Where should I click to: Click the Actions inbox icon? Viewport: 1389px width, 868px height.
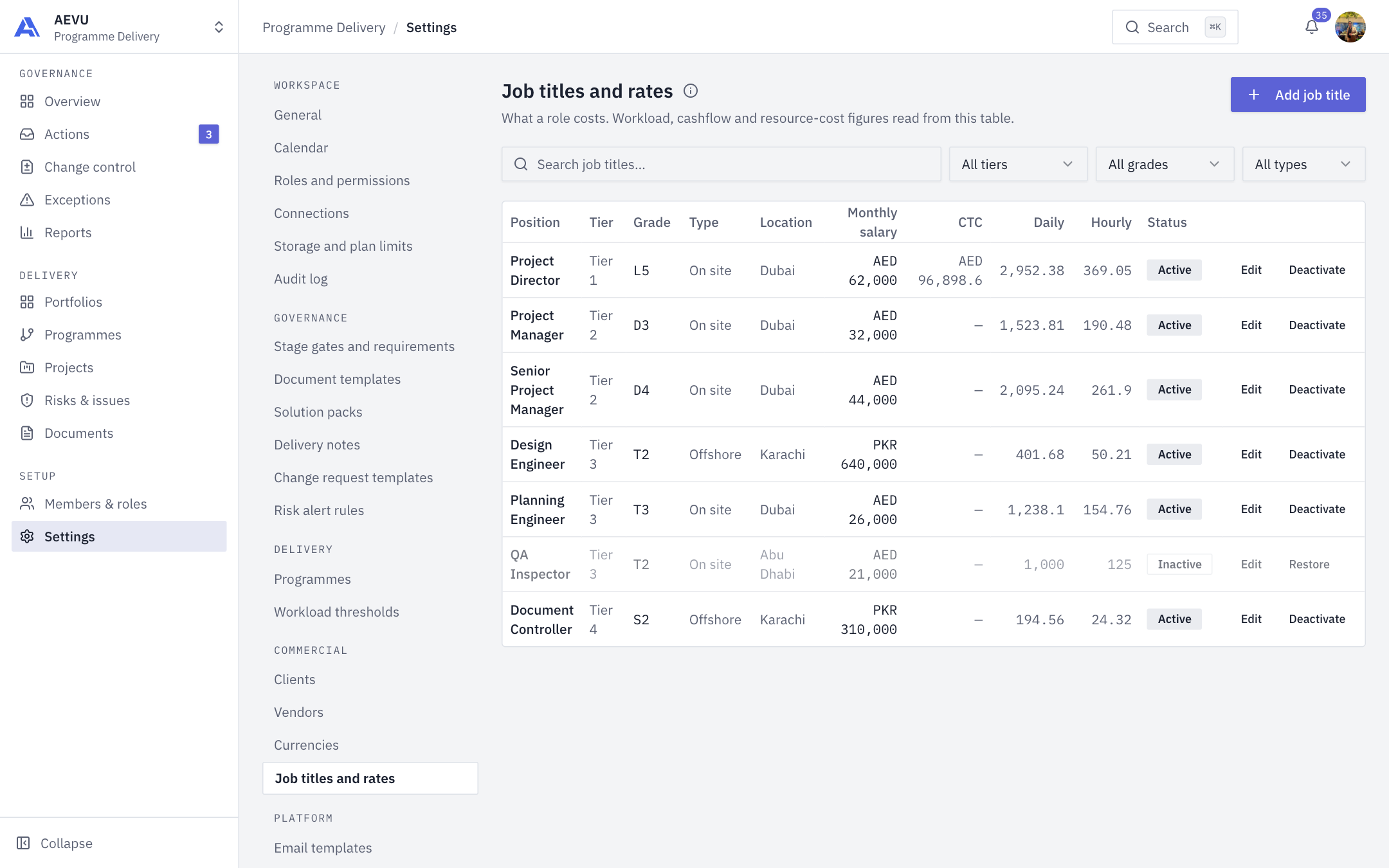click(x=27, y=134)
